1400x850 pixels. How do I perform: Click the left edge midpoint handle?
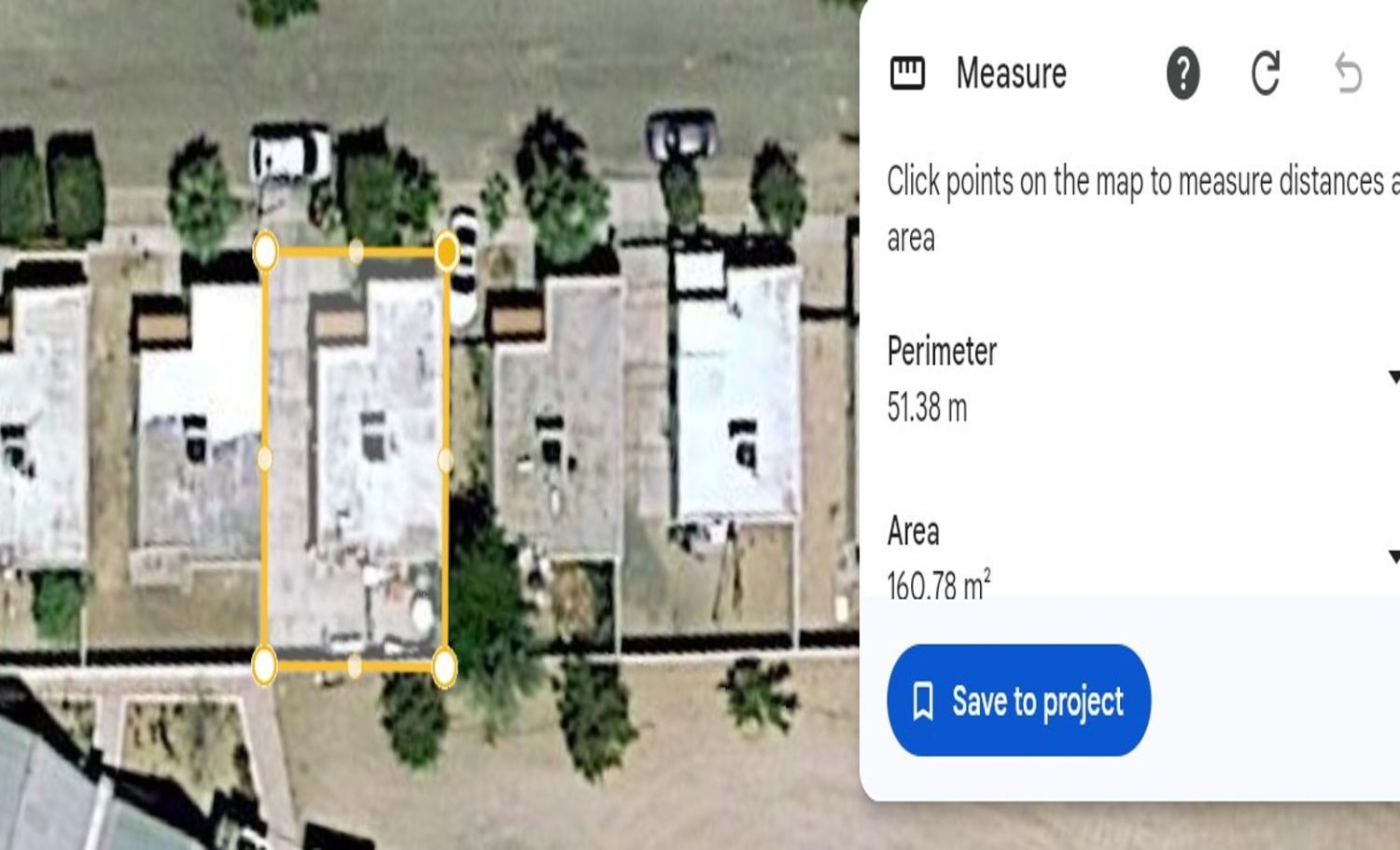264,458
